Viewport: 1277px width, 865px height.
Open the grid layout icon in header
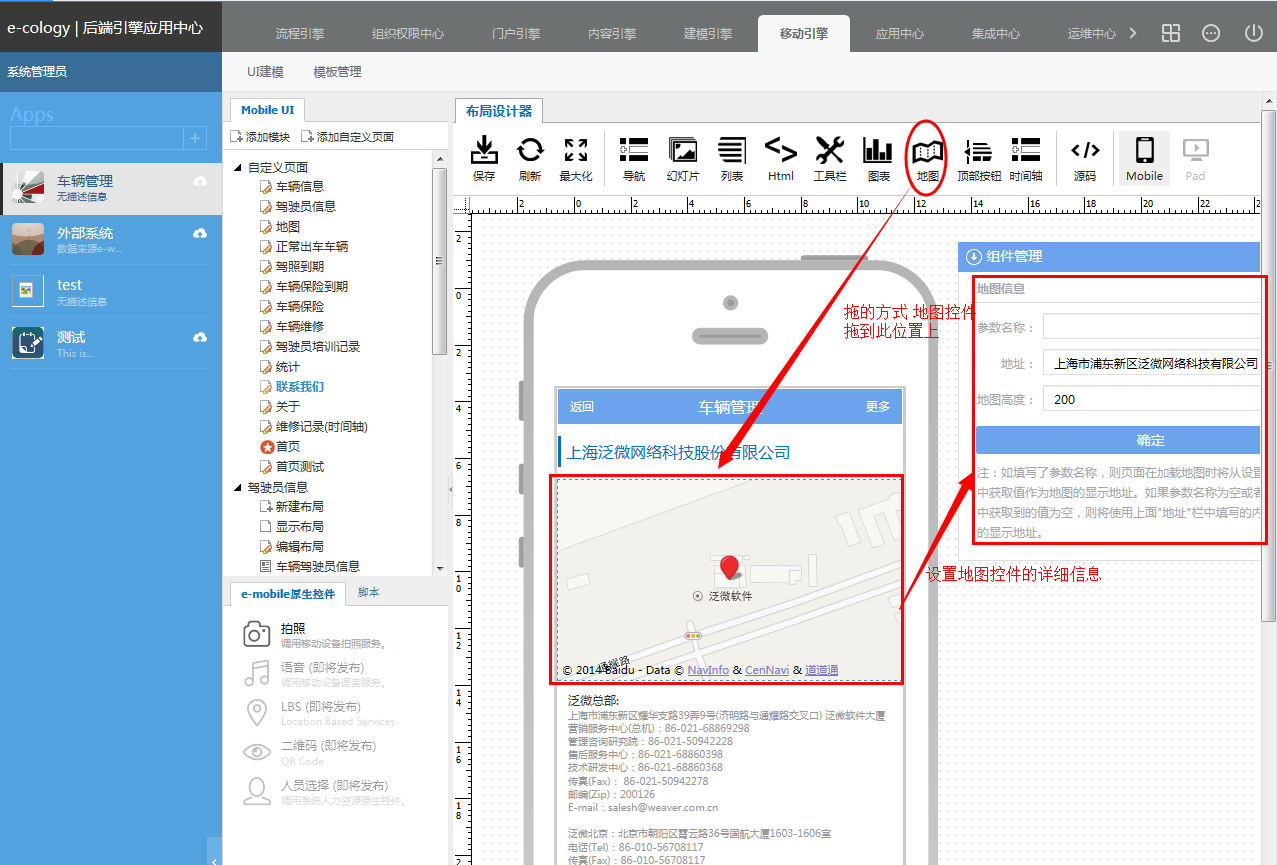[x=1171, y=33]
